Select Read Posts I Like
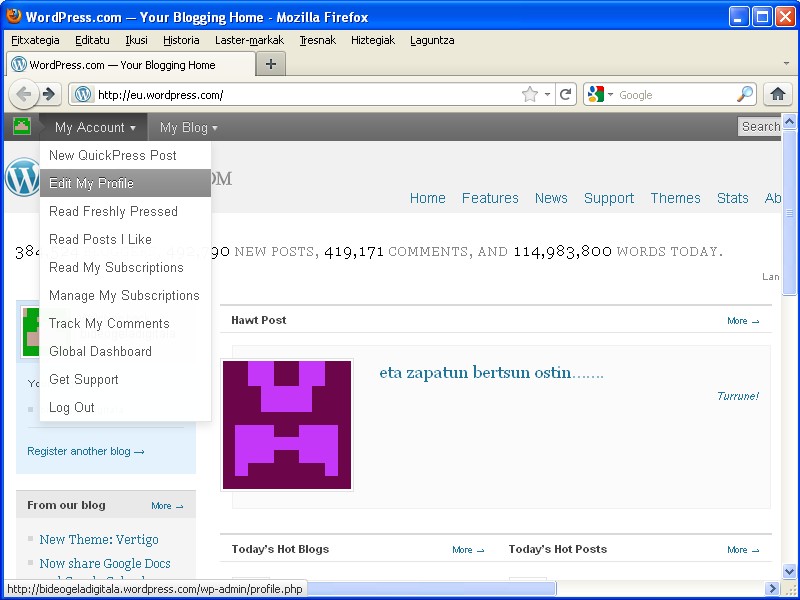 click(126, 239)
